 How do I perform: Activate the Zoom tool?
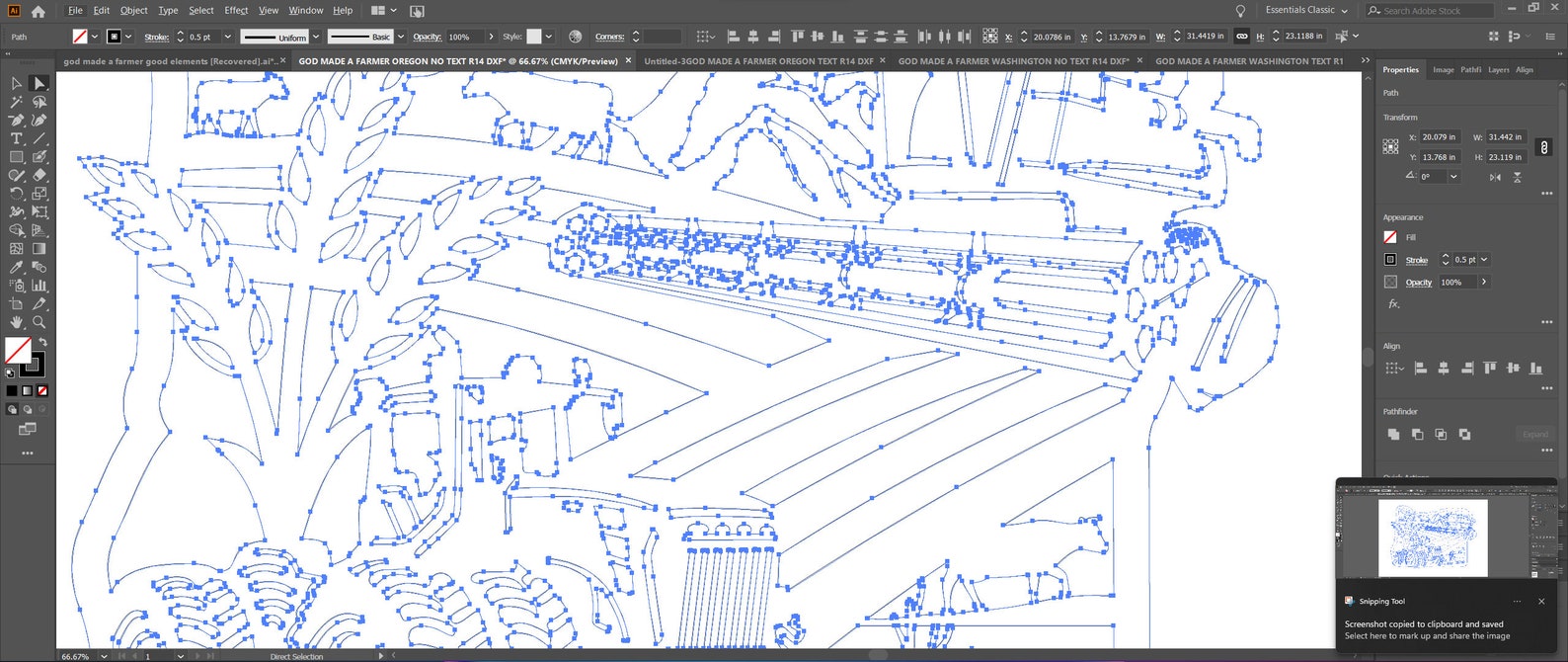pyautogui.click(x=39, y=322)
